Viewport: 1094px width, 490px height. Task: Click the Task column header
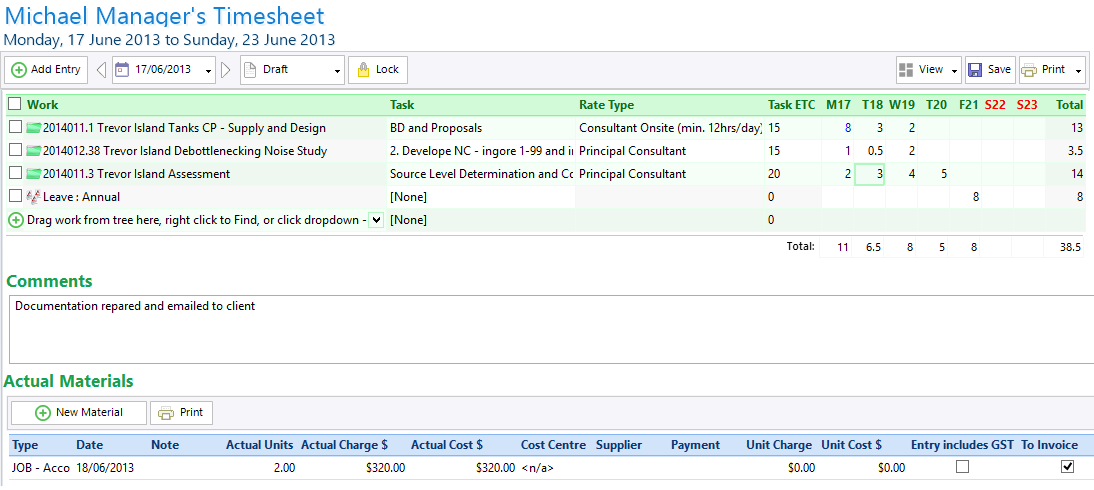tap(402, 105)
